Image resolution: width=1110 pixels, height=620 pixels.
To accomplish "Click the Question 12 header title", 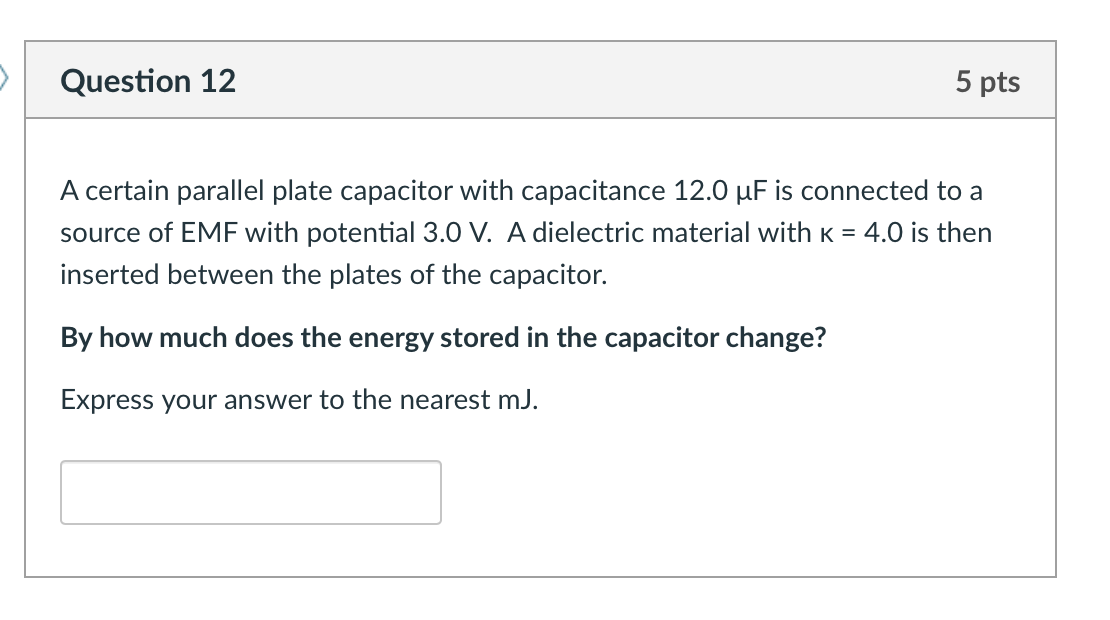I will click(x=148, y=82).
